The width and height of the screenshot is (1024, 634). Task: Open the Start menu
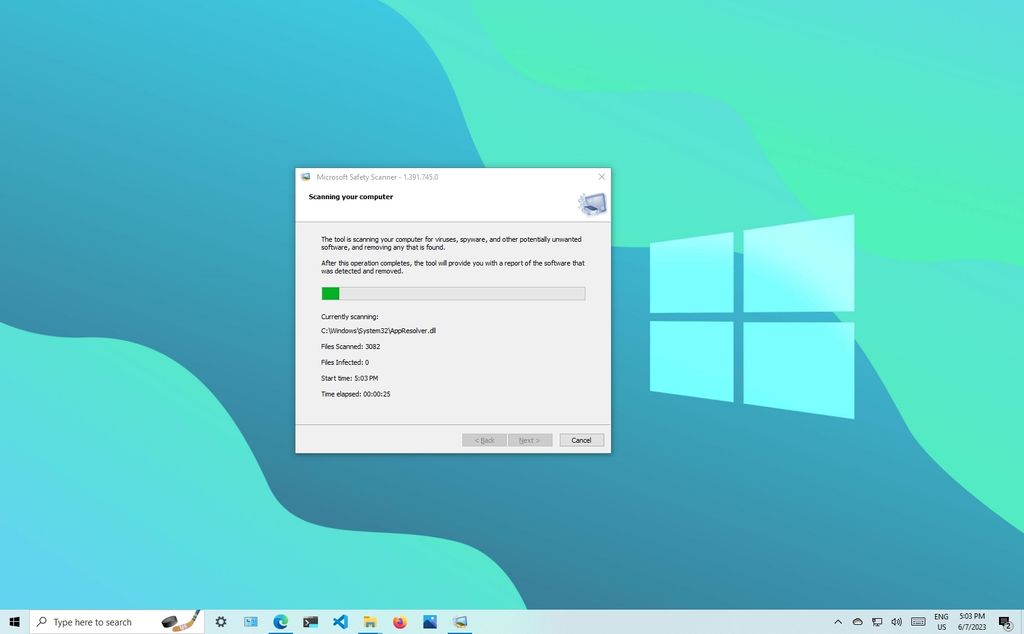[15, 621]
